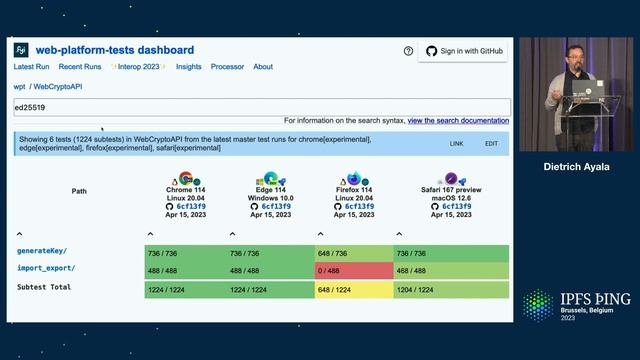Open the About tab

[263, 67]
